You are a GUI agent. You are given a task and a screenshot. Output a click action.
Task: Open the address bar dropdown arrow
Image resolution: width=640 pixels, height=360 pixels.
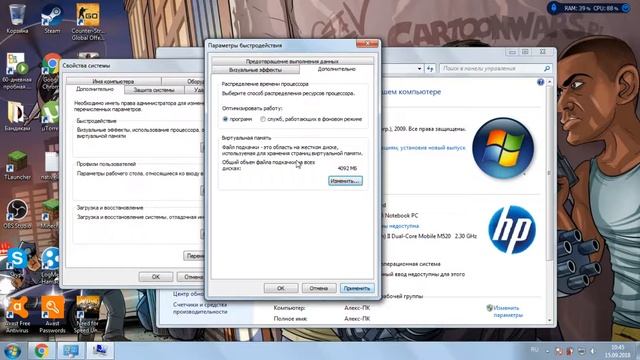419,69
